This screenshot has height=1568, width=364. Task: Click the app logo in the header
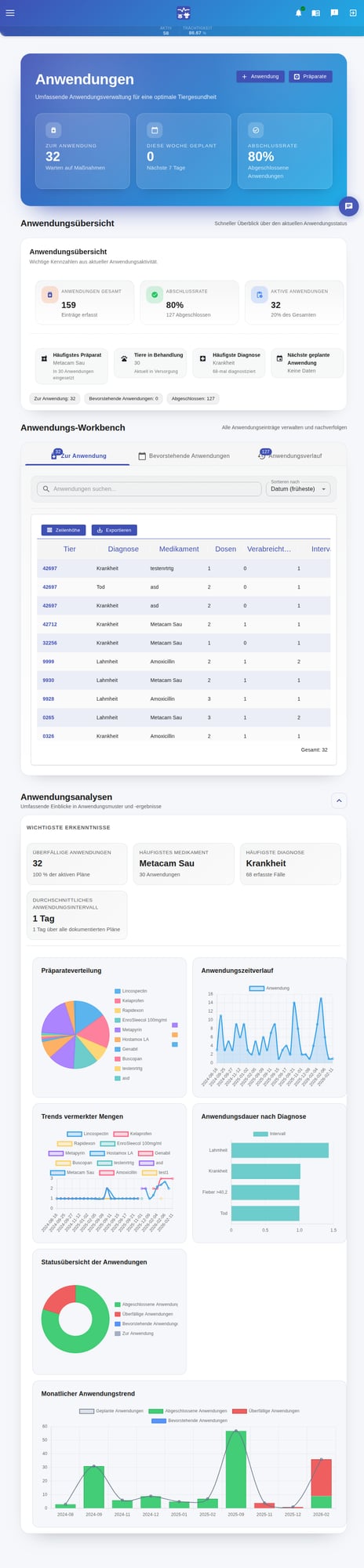184,13
